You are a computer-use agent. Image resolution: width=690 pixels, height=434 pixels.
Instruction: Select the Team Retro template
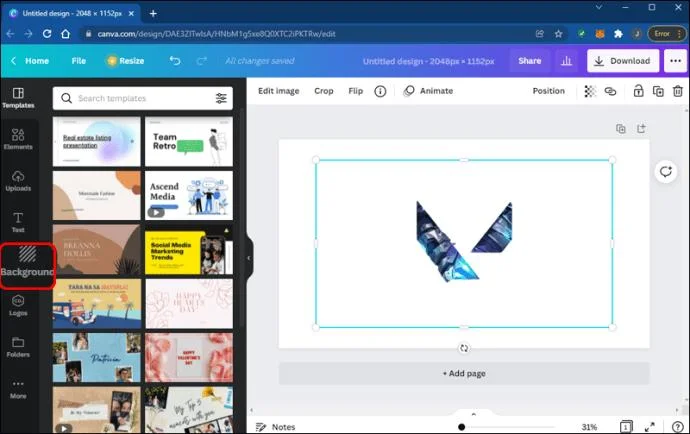[189, 141]
